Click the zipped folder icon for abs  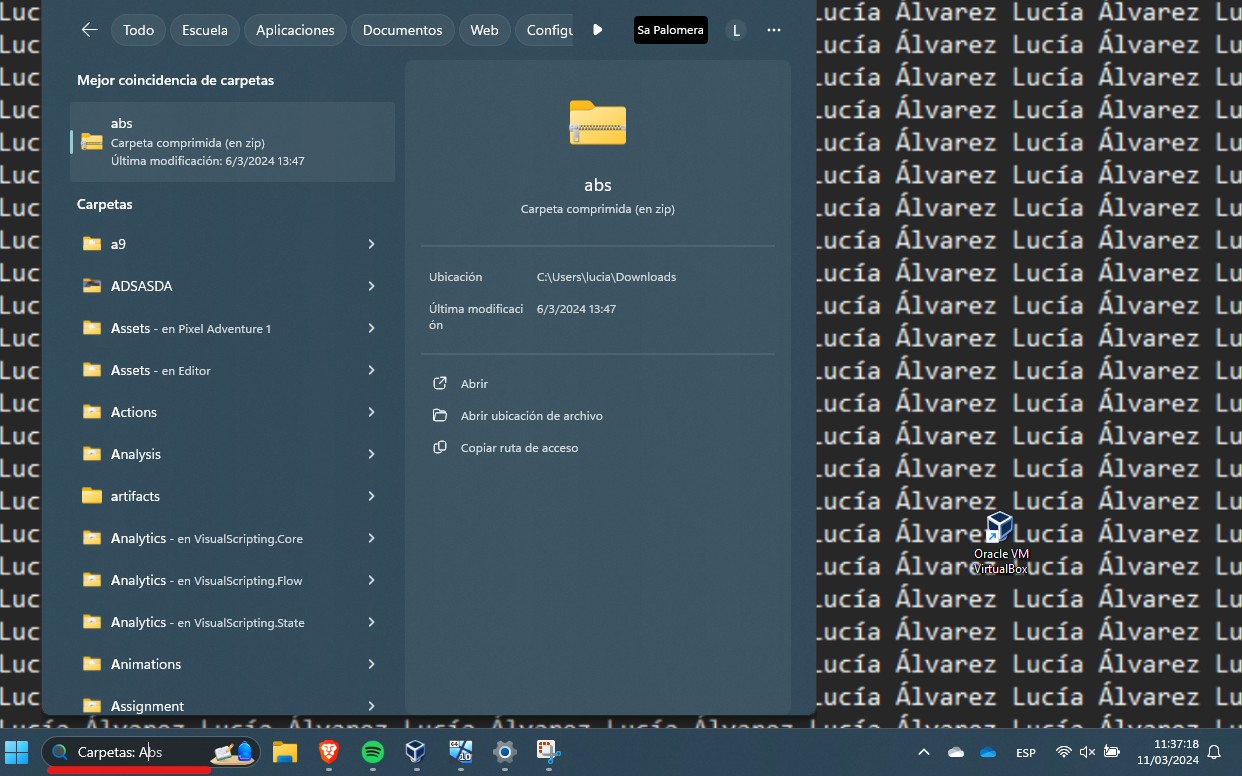[597, 123]
